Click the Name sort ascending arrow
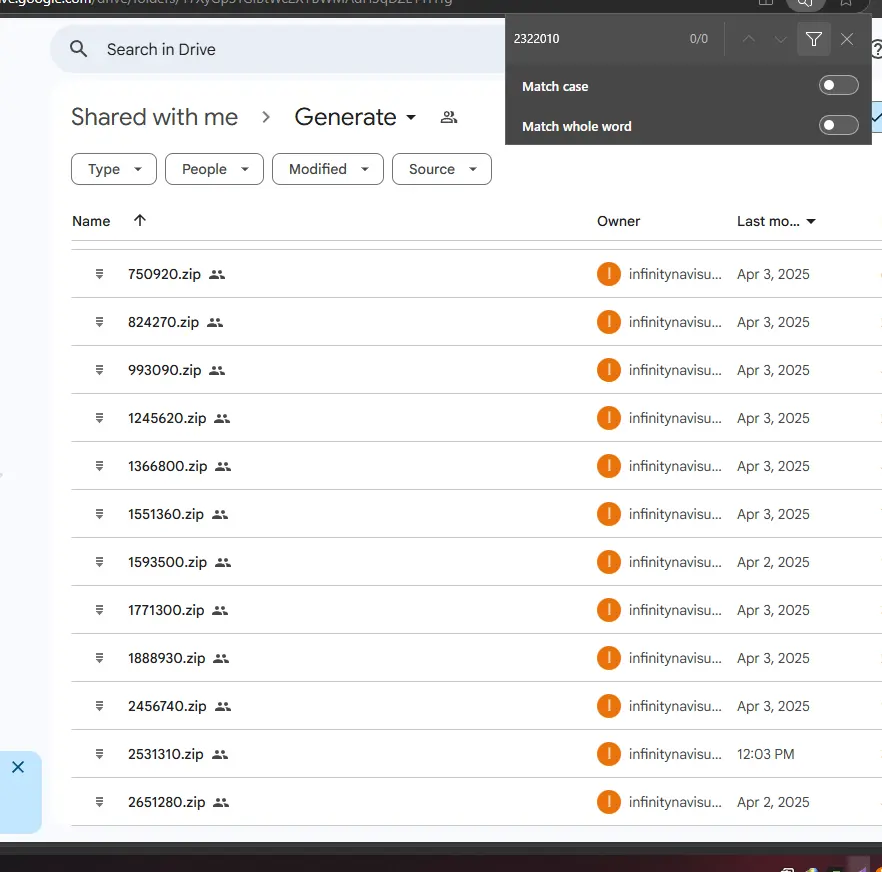This screenshot has height=872, width=882. pyautogui.click(x=140, y=220)
